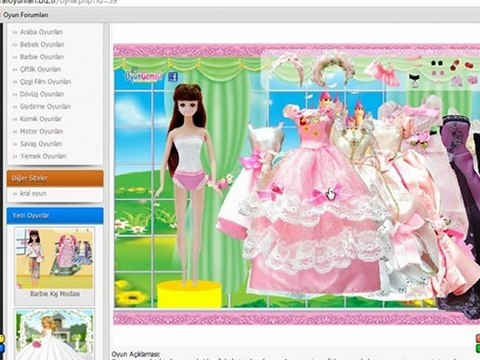This screenshot has width=480, height=360.
Task: Open the Komik Oyunlar category
Action: click(x=41, y=119)
